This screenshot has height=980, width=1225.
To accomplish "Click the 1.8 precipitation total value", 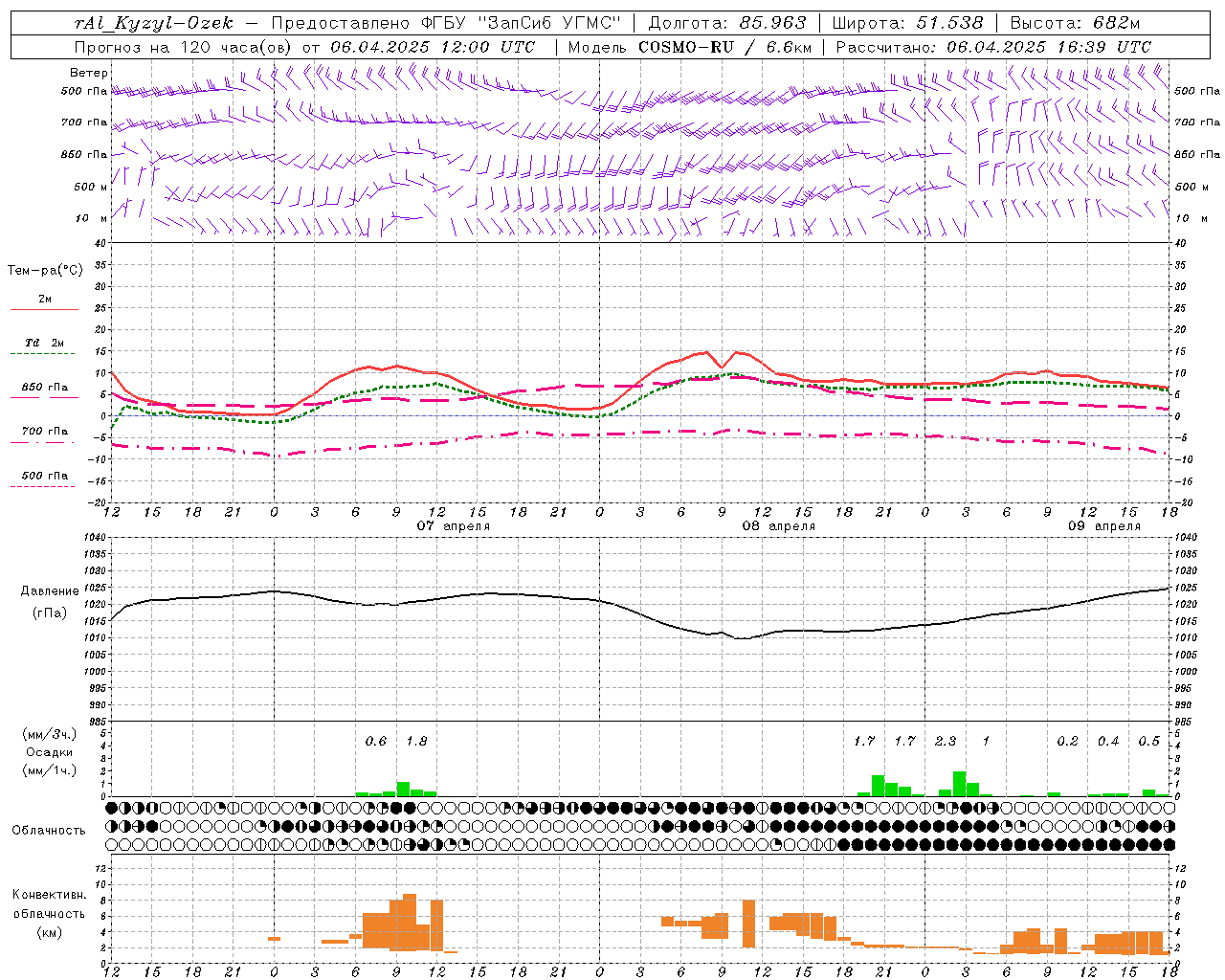I will click(x=416, y=742).
